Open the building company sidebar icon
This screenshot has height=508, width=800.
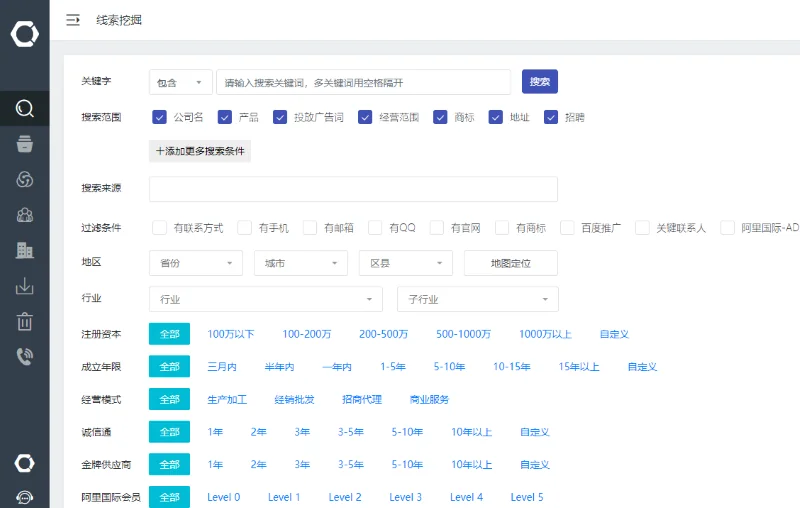pos(24,250)
